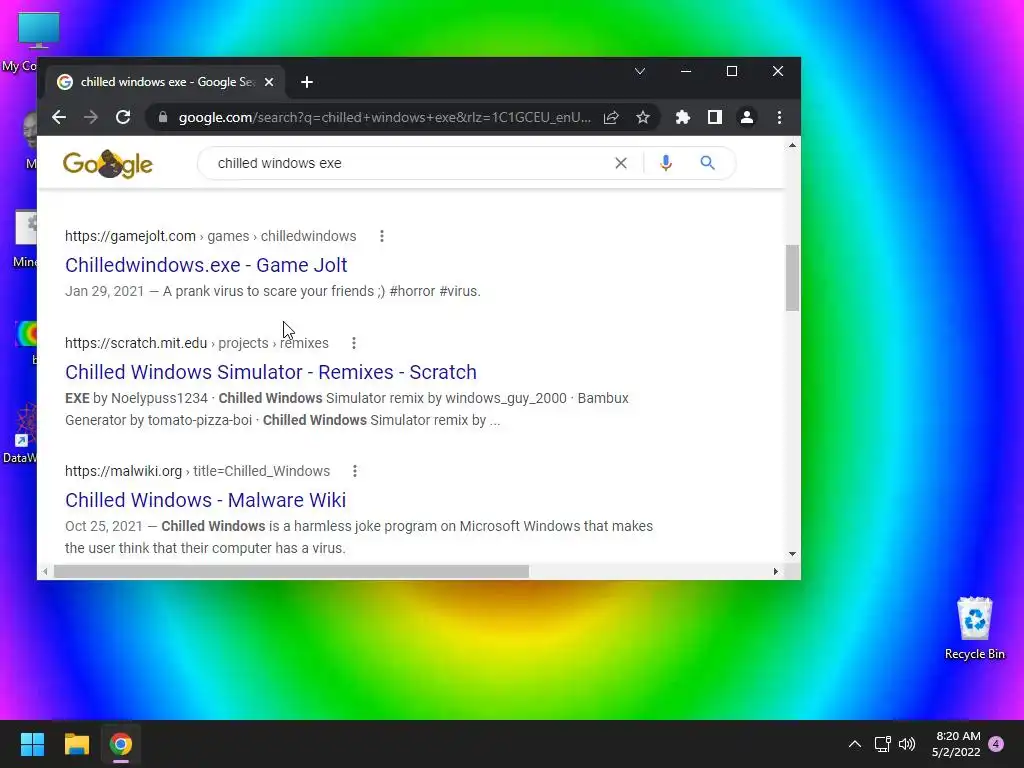Viewport: 1024px width, 768px height.
Task: Open 'Chilled Windows Simulator - Remixes - Scratch'
Action: pyautogui.click(x=270, y=372)
